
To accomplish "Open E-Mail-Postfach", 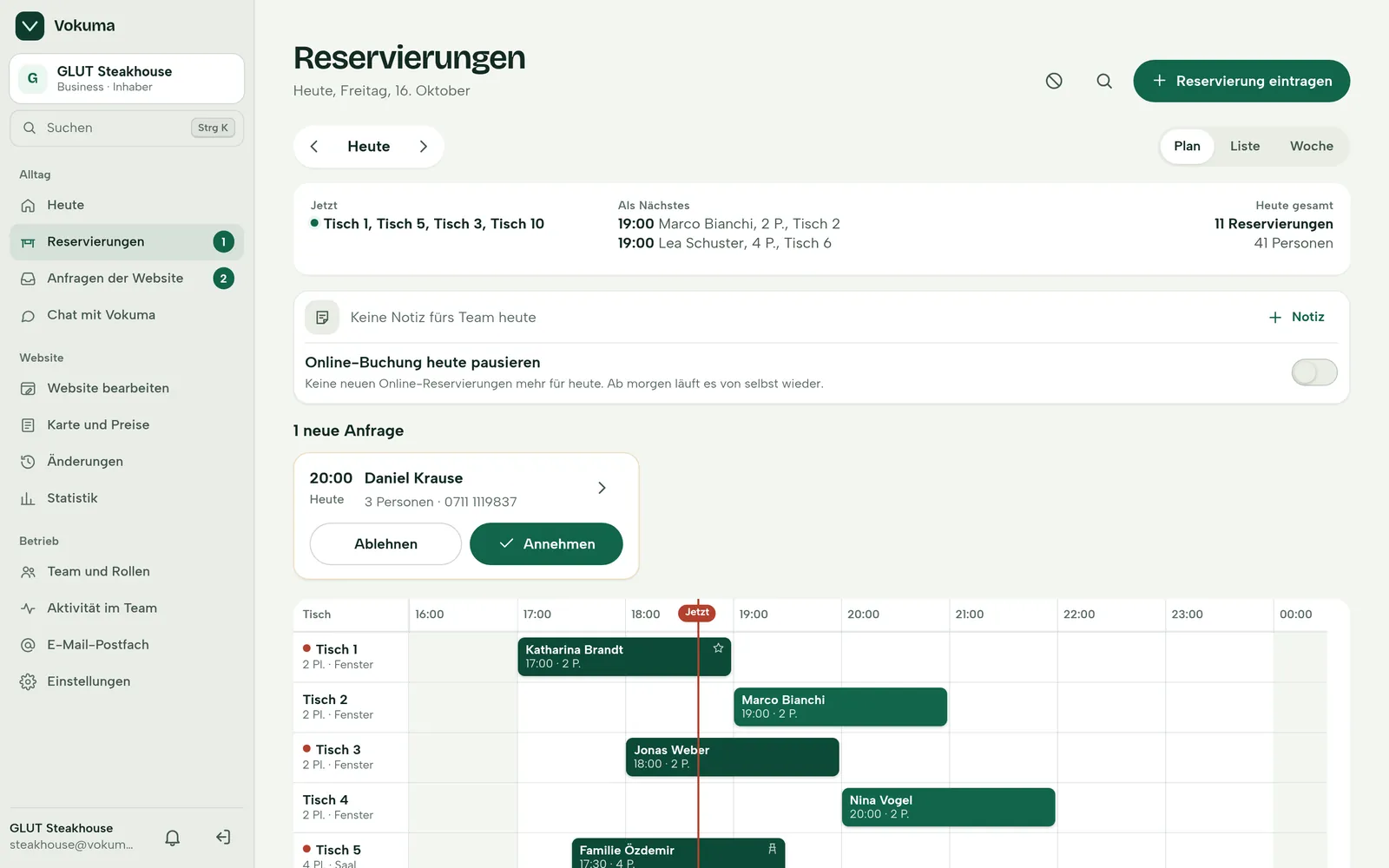I will [x=127, y=645].
